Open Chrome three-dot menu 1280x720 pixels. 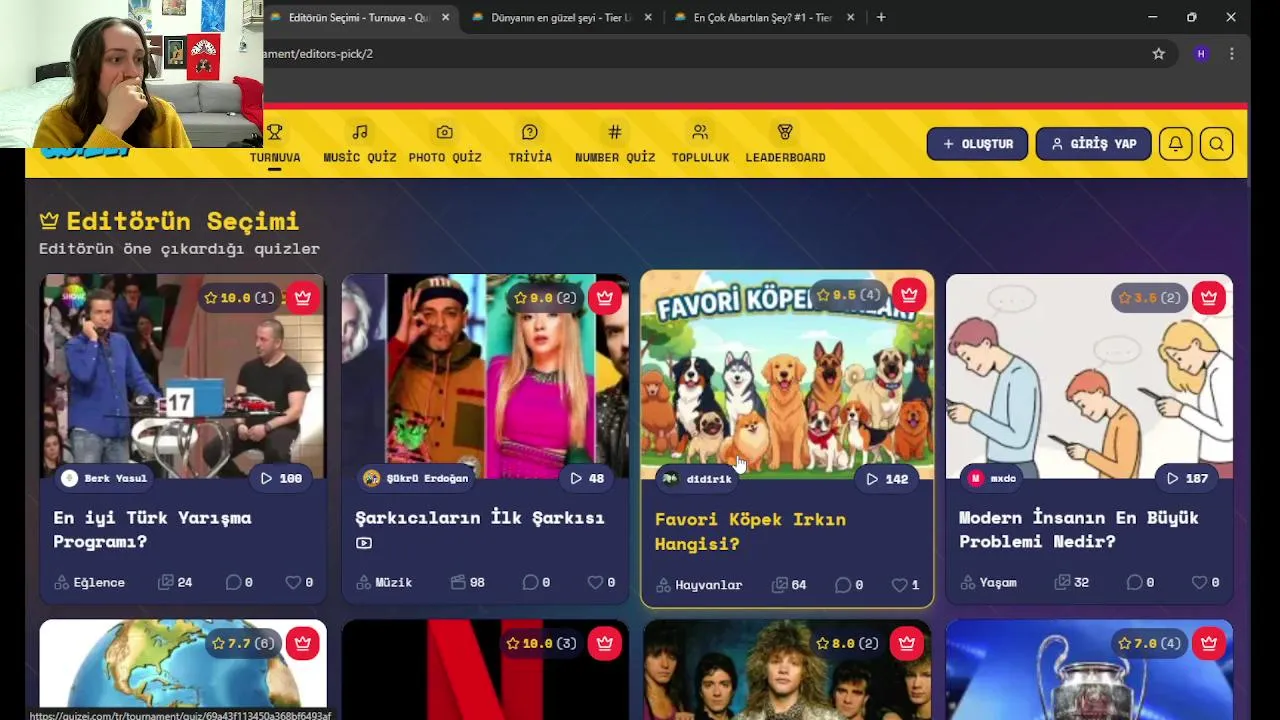pyautogui.click(x=1232, y=54)
